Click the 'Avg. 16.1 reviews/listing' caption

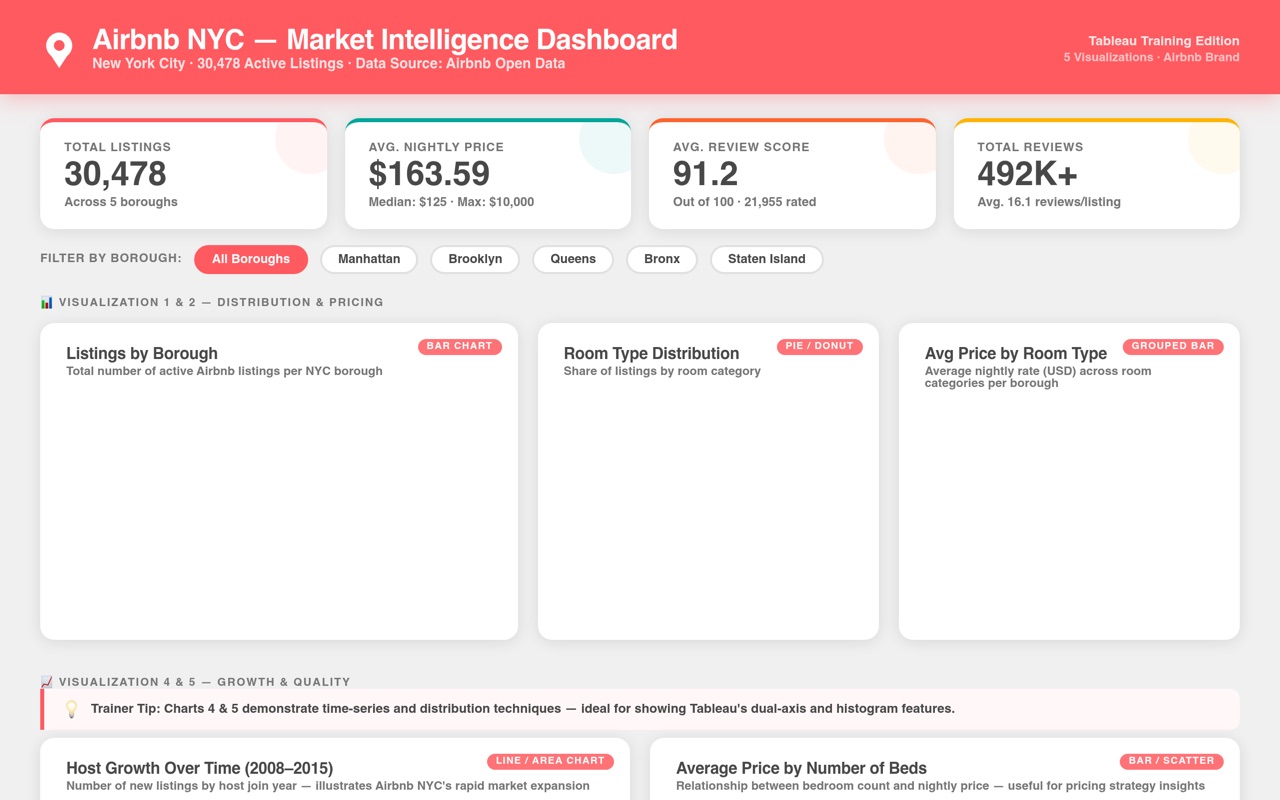pos(1049,202)
